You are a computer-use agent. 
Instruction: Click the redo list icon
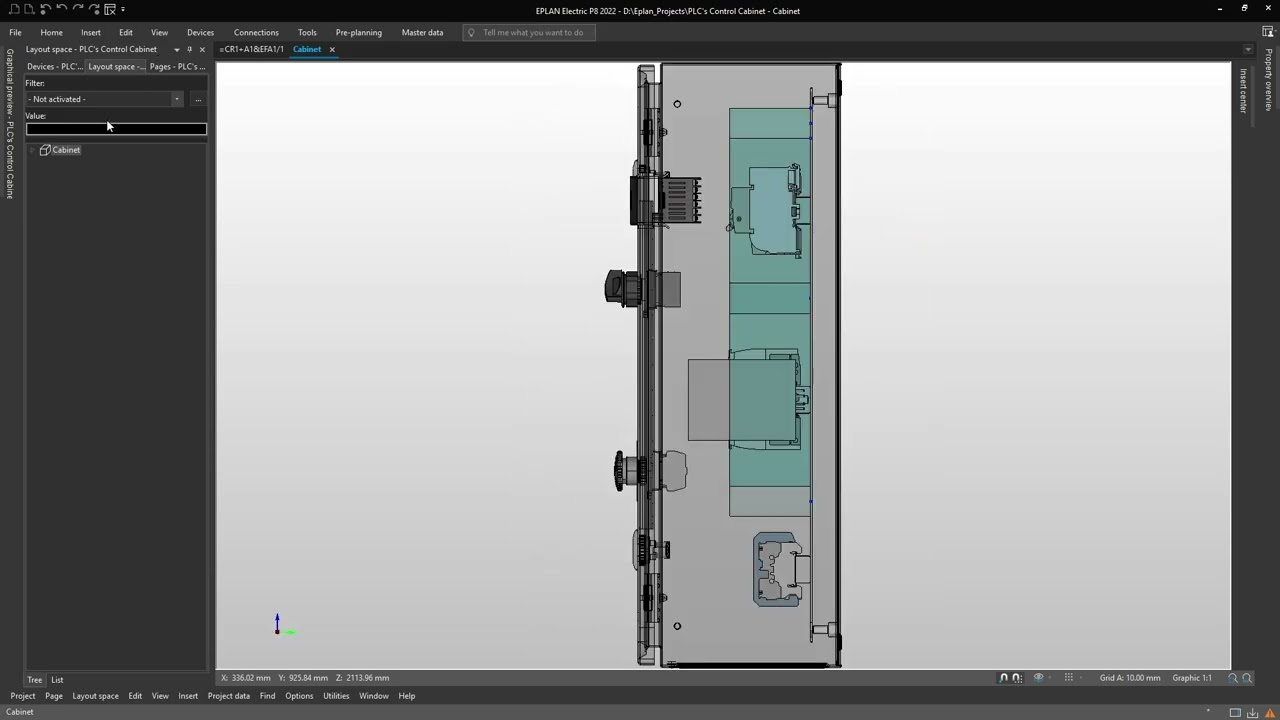point(94,9)
